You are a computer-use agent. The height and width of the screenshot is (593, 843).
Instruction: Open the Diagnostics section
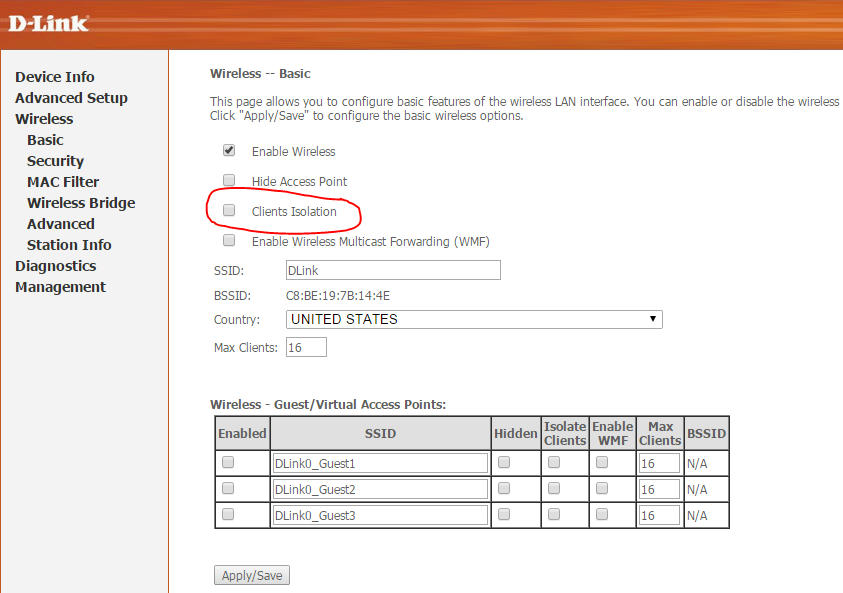(x=56, y=266)
